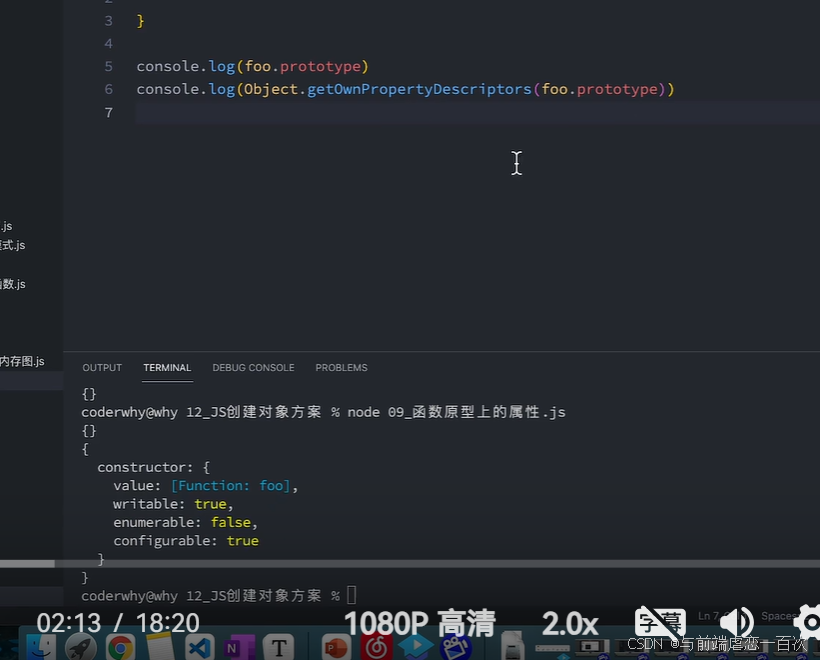Screen dimensions: 820x660
Task: Click 'node 09_函数原型上的属性.js' command text
Action: coord(457,412)
